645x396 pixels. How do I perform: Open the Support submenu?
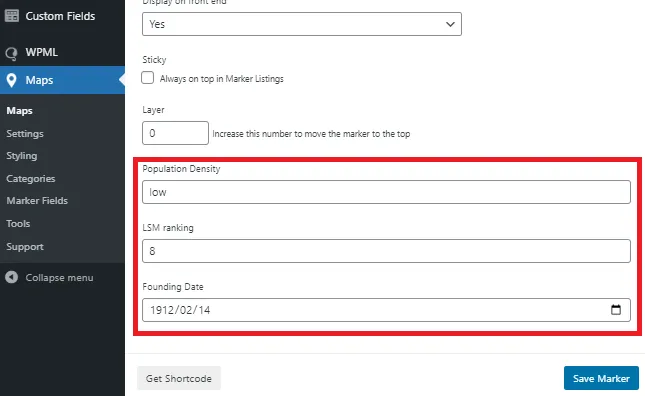click(x=25, y=247)
